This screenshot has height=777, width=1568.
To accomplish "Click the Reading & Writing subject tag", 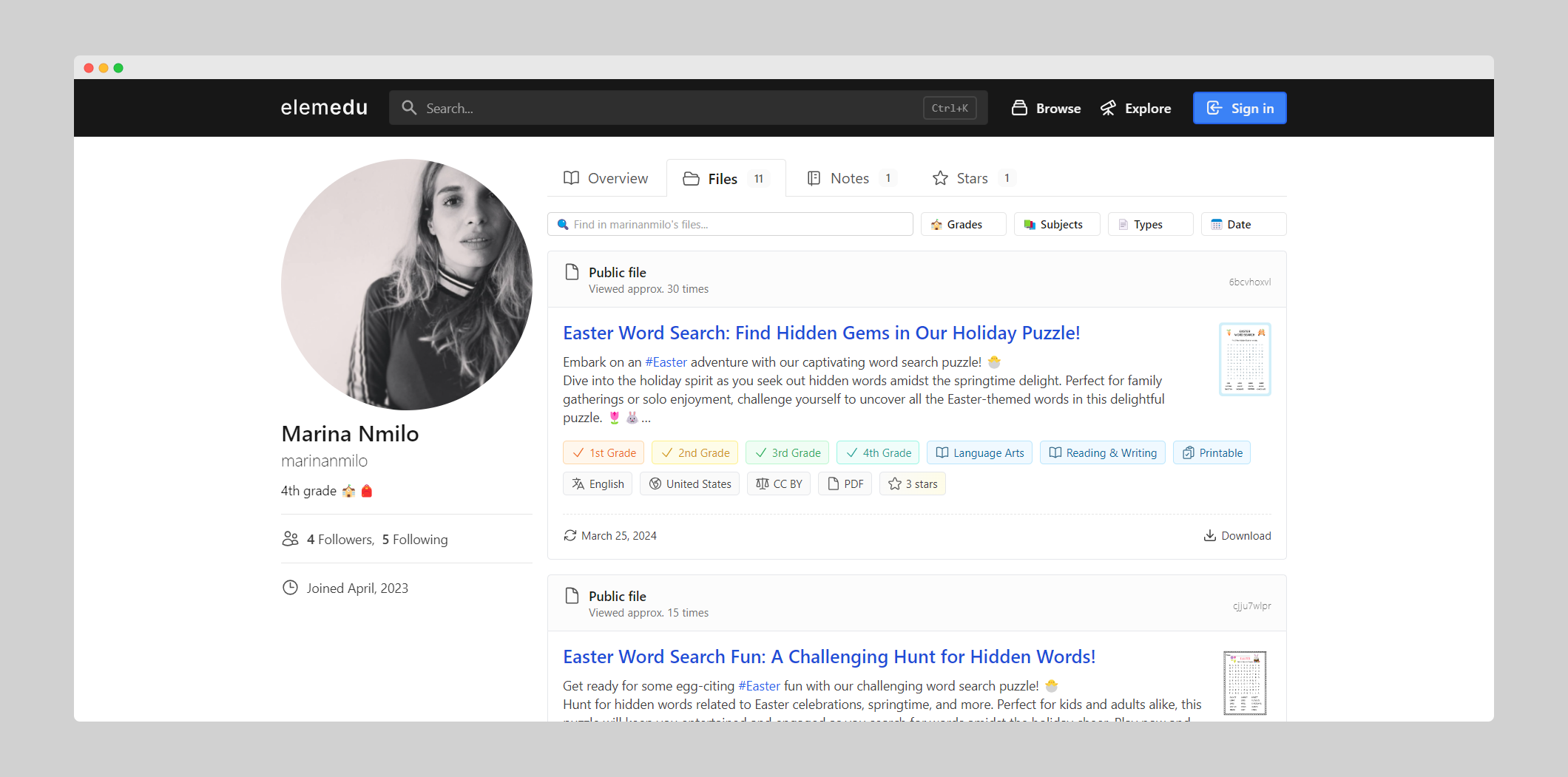I will tap(1103, 452).
